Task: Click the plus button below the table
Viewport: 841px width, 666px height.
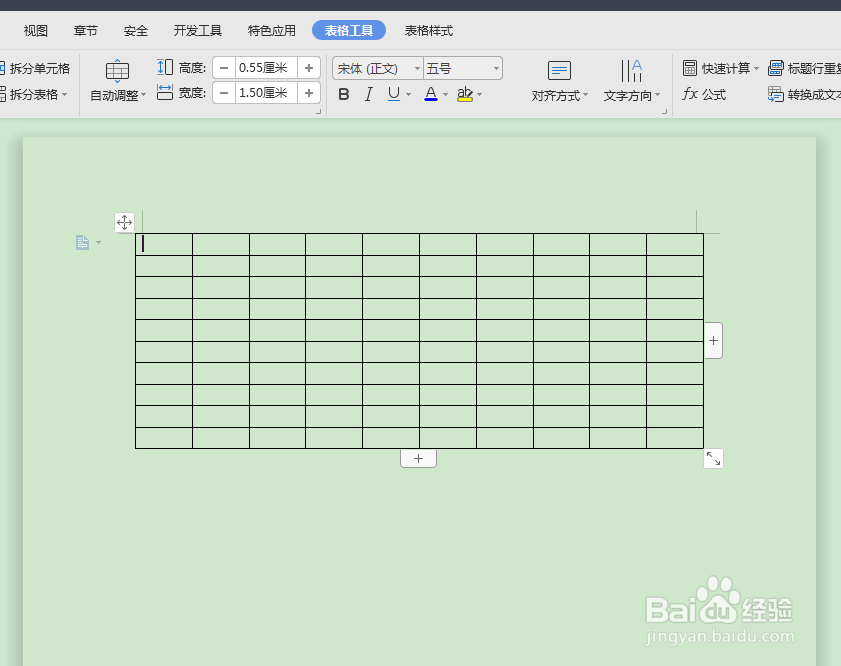Action: coord(418,458)
